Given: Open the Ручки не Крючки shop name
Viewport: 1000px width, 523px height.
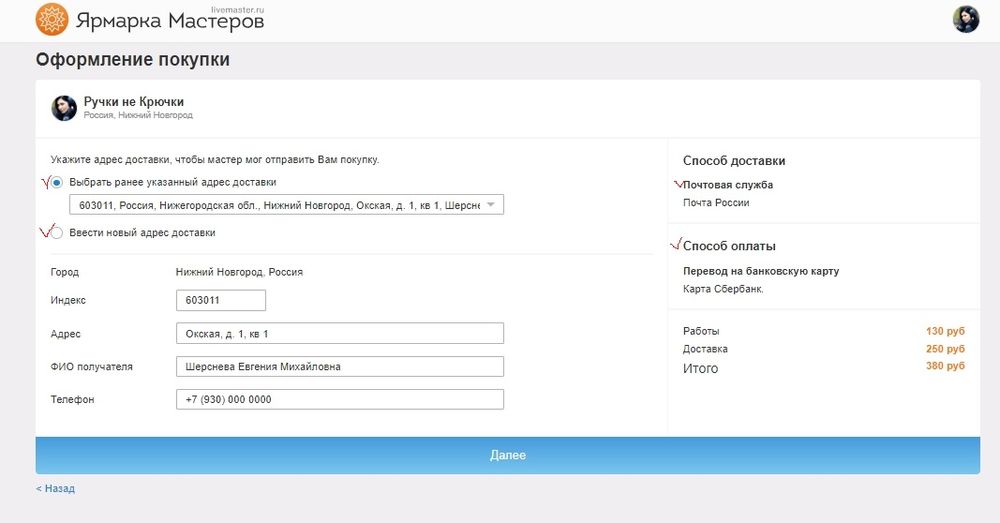Looking at the screenshot, I should [x=134, y=102].
